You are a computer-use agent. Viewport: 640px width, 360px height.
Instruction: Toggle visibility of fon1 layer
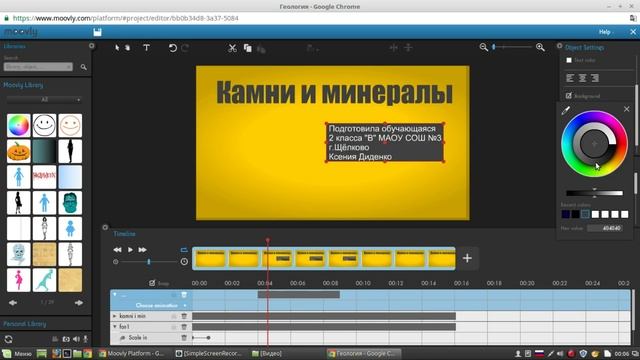point(174,327)
